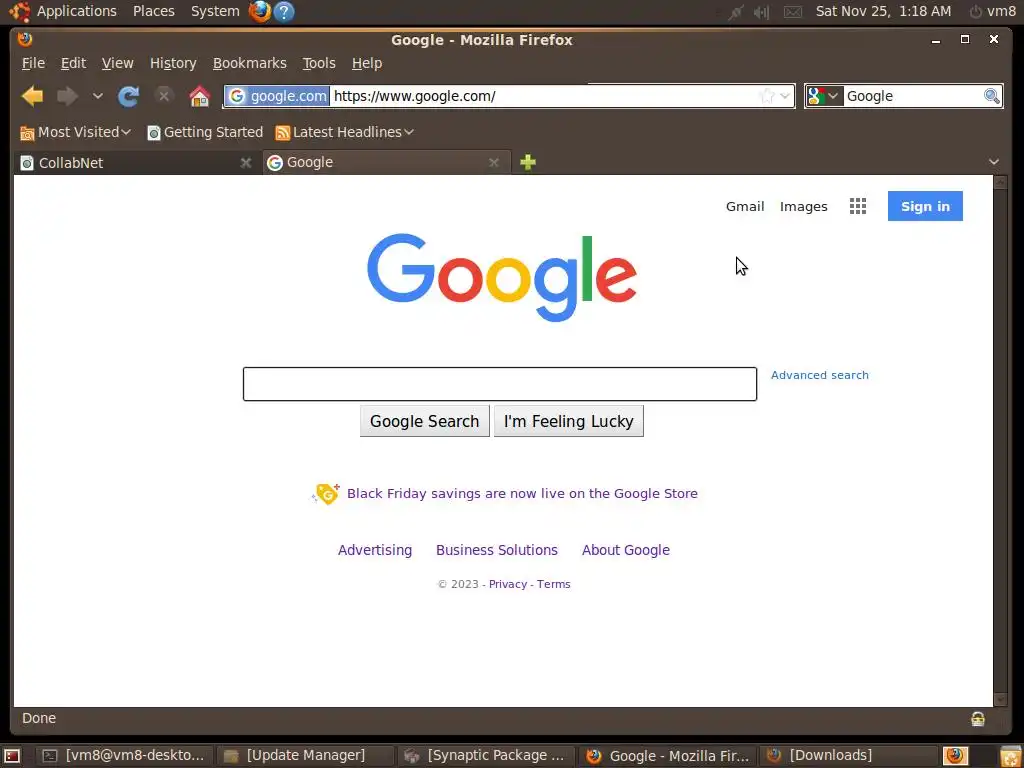The image size is (1024, 768).
Task: Go back with the yellow Back arrow
Action: tap(32, 97)
